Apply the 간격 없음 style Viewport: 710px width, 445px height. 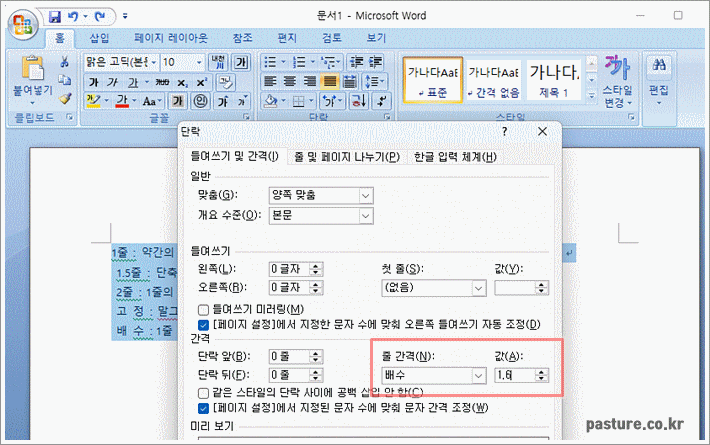[x=494, y=80]
